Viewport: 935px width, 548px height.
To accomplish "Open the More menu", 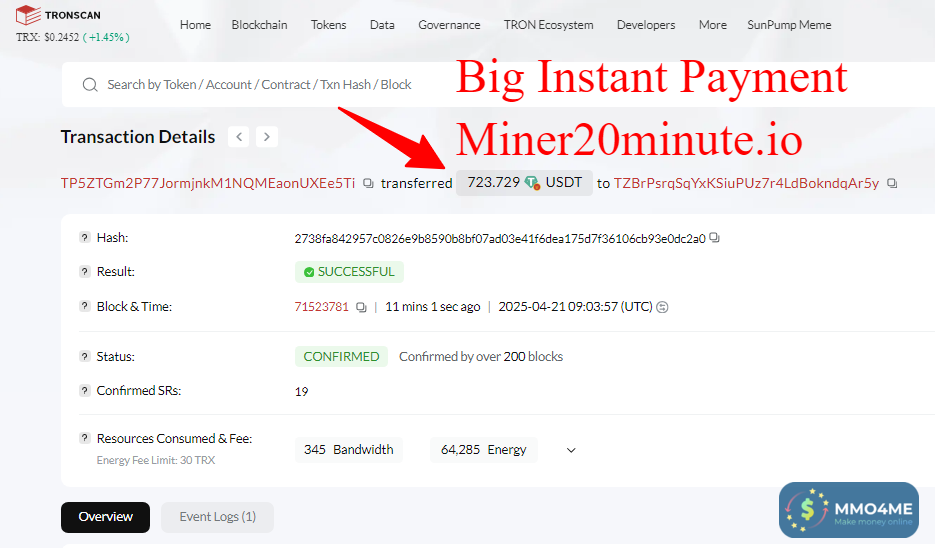I will [713, 25].
